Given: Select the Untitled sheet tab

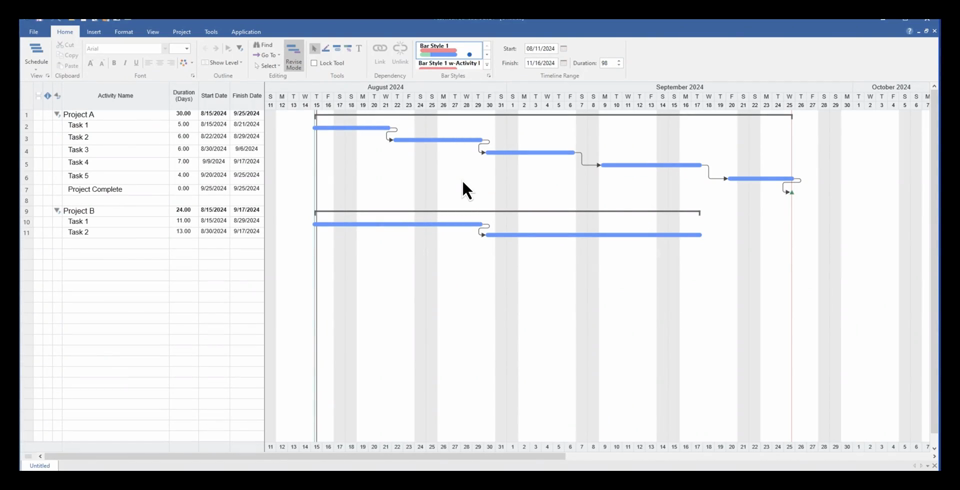Looking at the screenshot, I should (x=40, y=466).
